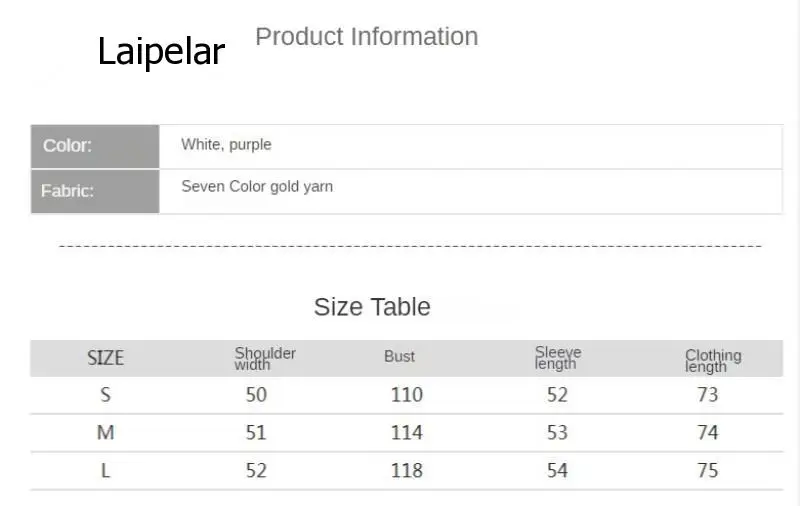This screenshot has height=506, width=800.
Task: Click the size M row label
Action: (x=105, y=433)
